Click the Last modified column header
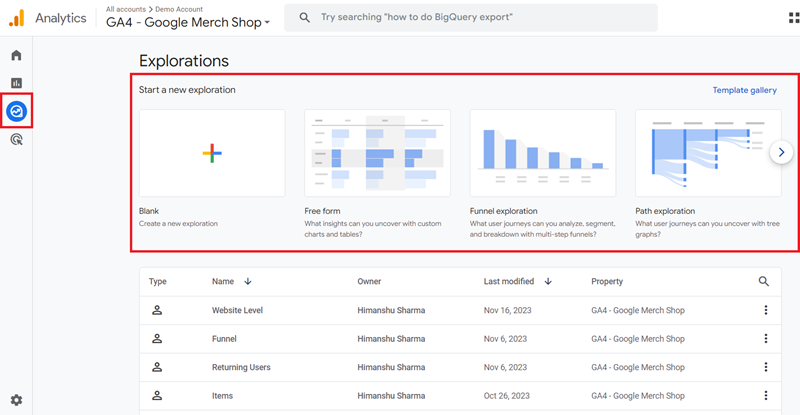Viewport: 800px width, 415px height. pos(509,281)
